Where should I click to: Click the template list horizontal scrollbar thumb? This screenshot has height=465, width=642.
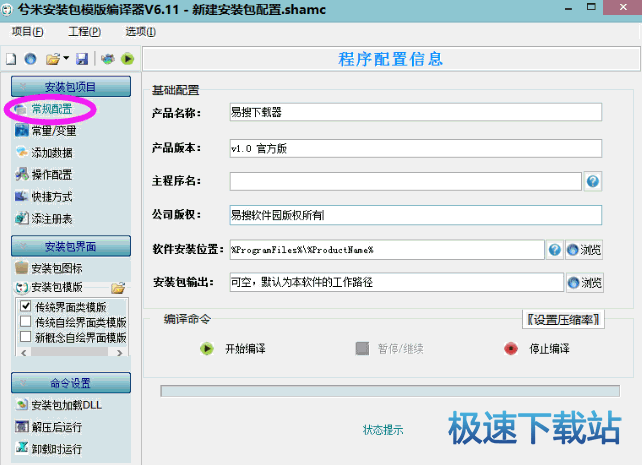[x=70, y=352]
